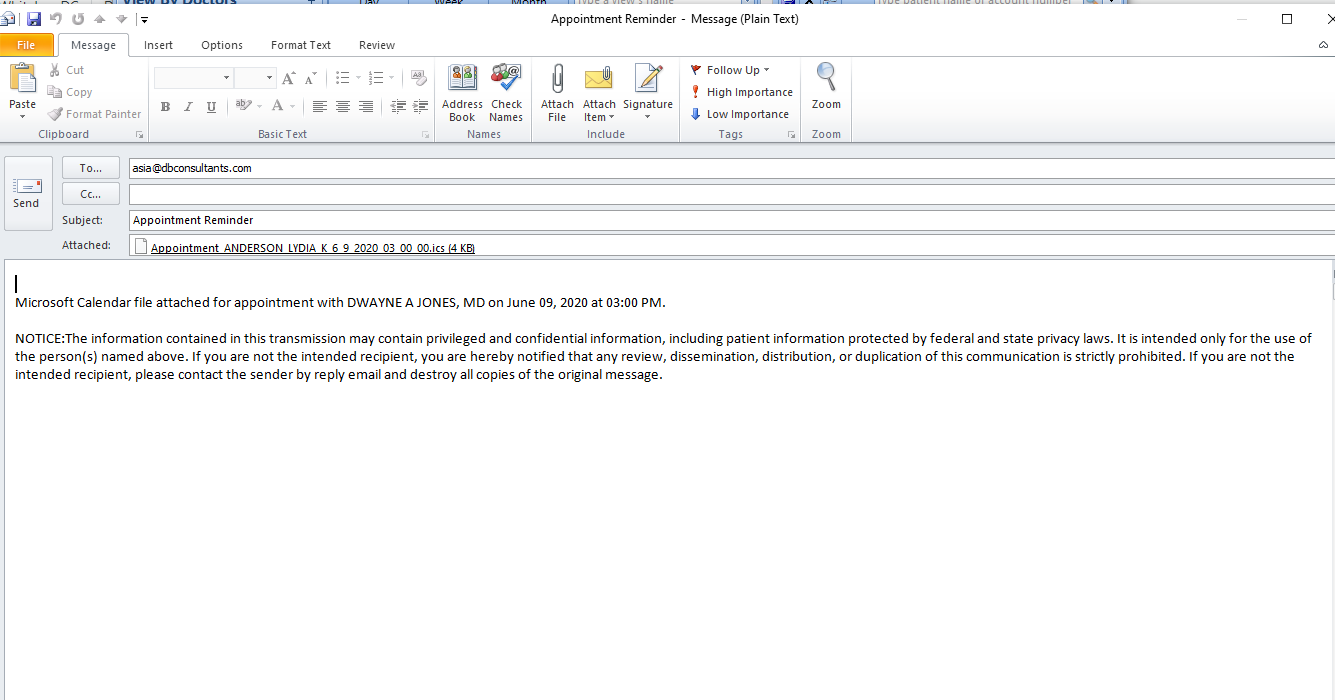The height and width of the screenshot is (700, 1335).
Task: Toggle Italic formatting
Action: tap(188, 107)
